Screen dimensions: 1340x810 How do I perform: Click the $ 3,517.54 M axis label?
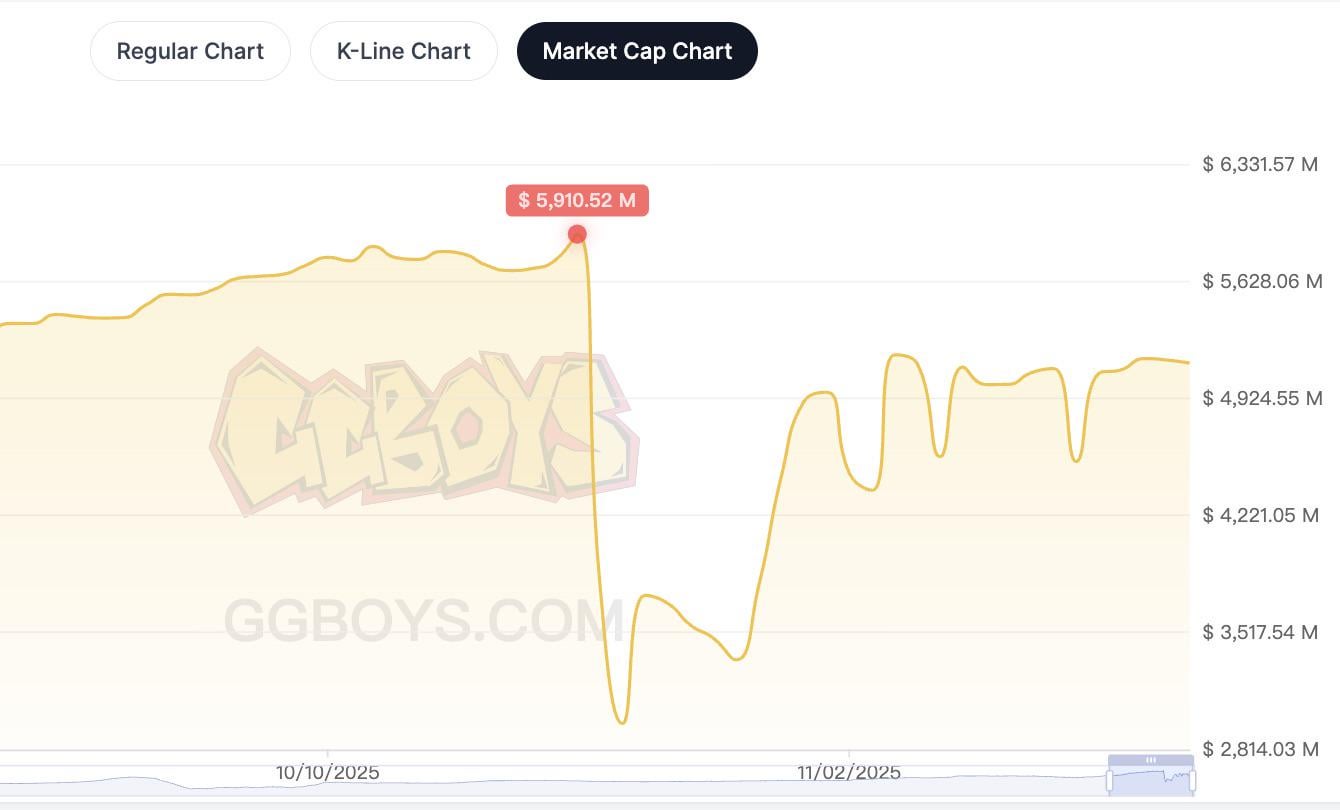pos(1260,632)
